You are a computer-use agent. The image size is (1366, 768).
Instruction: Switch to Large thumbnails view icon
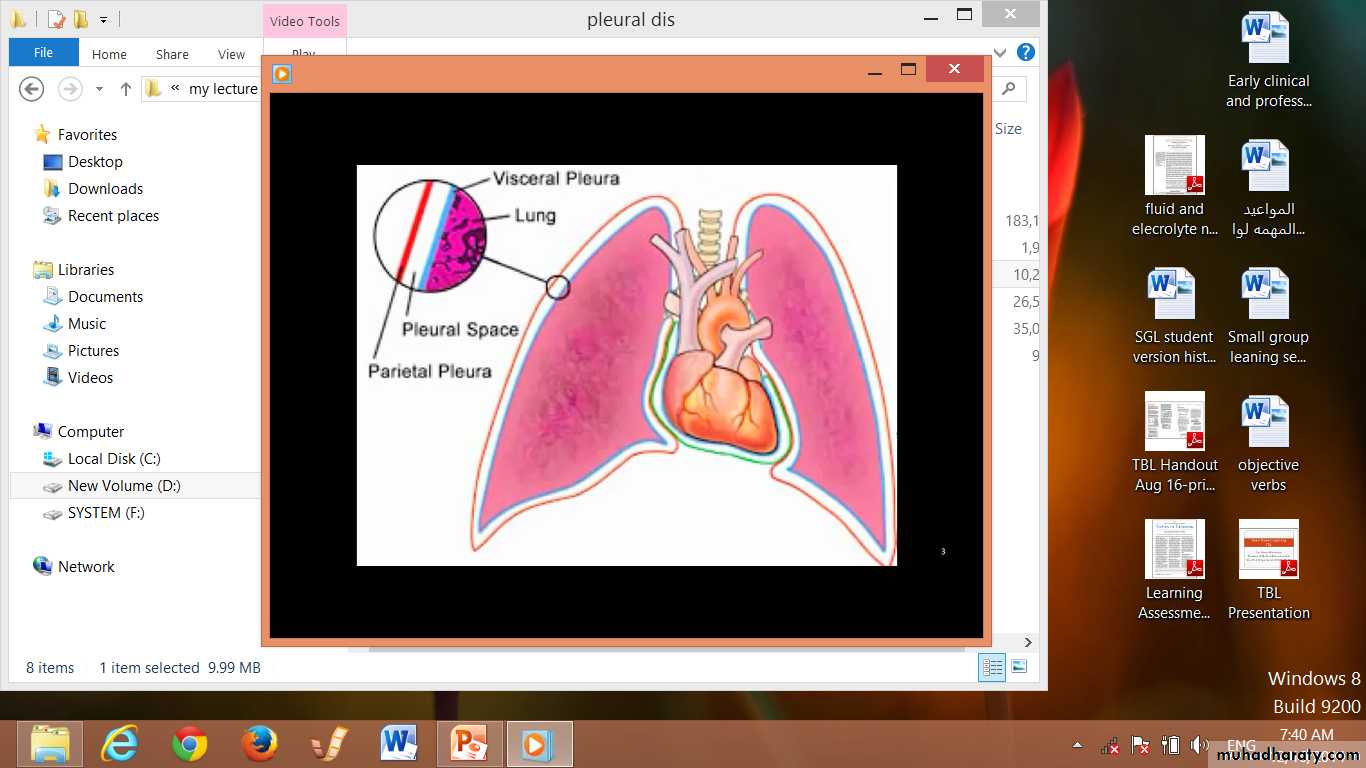pos(1019,667)
